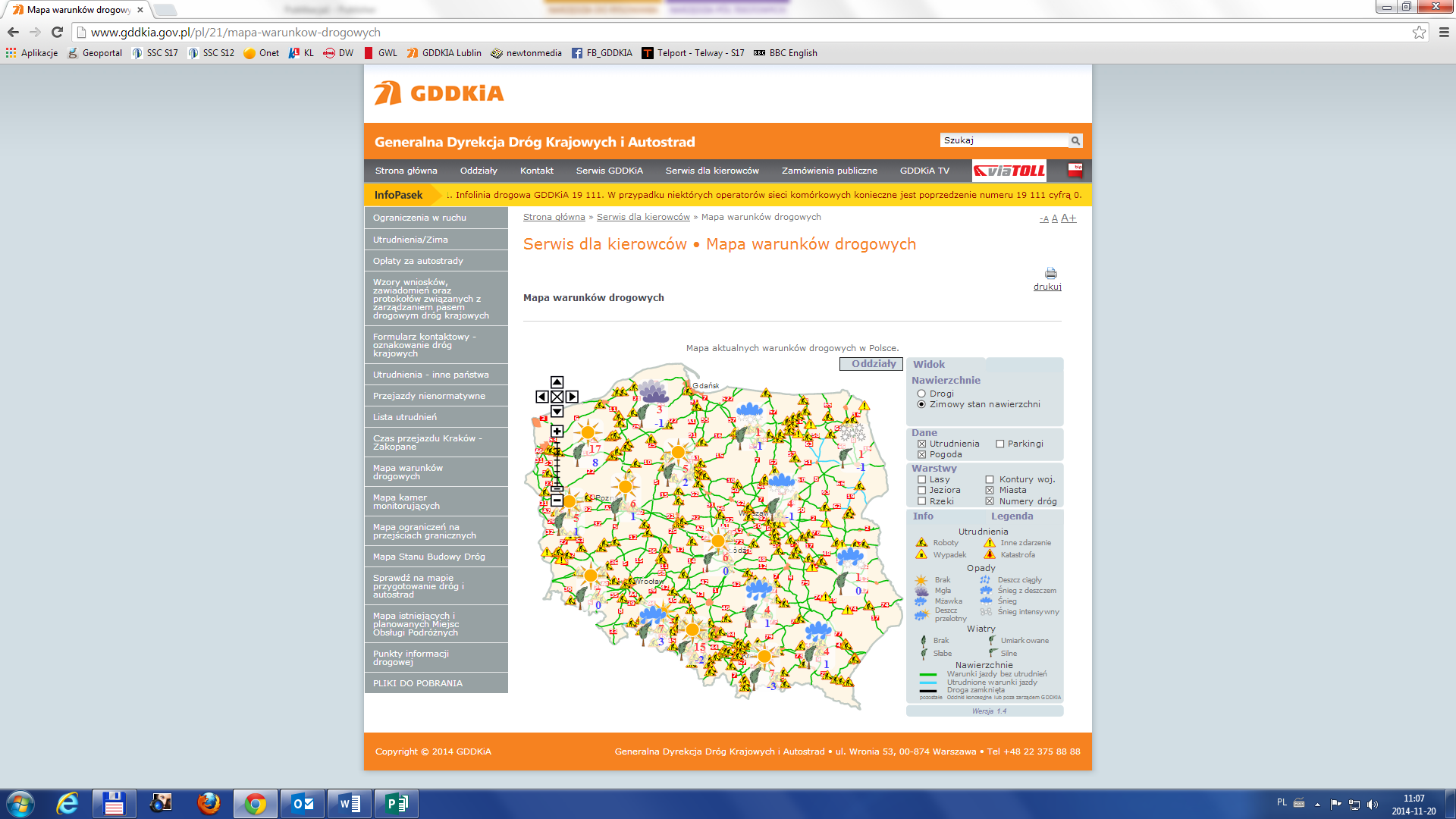Open Lista utrudnień sidebar item
1456x819 pixels.
pos(436,417)
